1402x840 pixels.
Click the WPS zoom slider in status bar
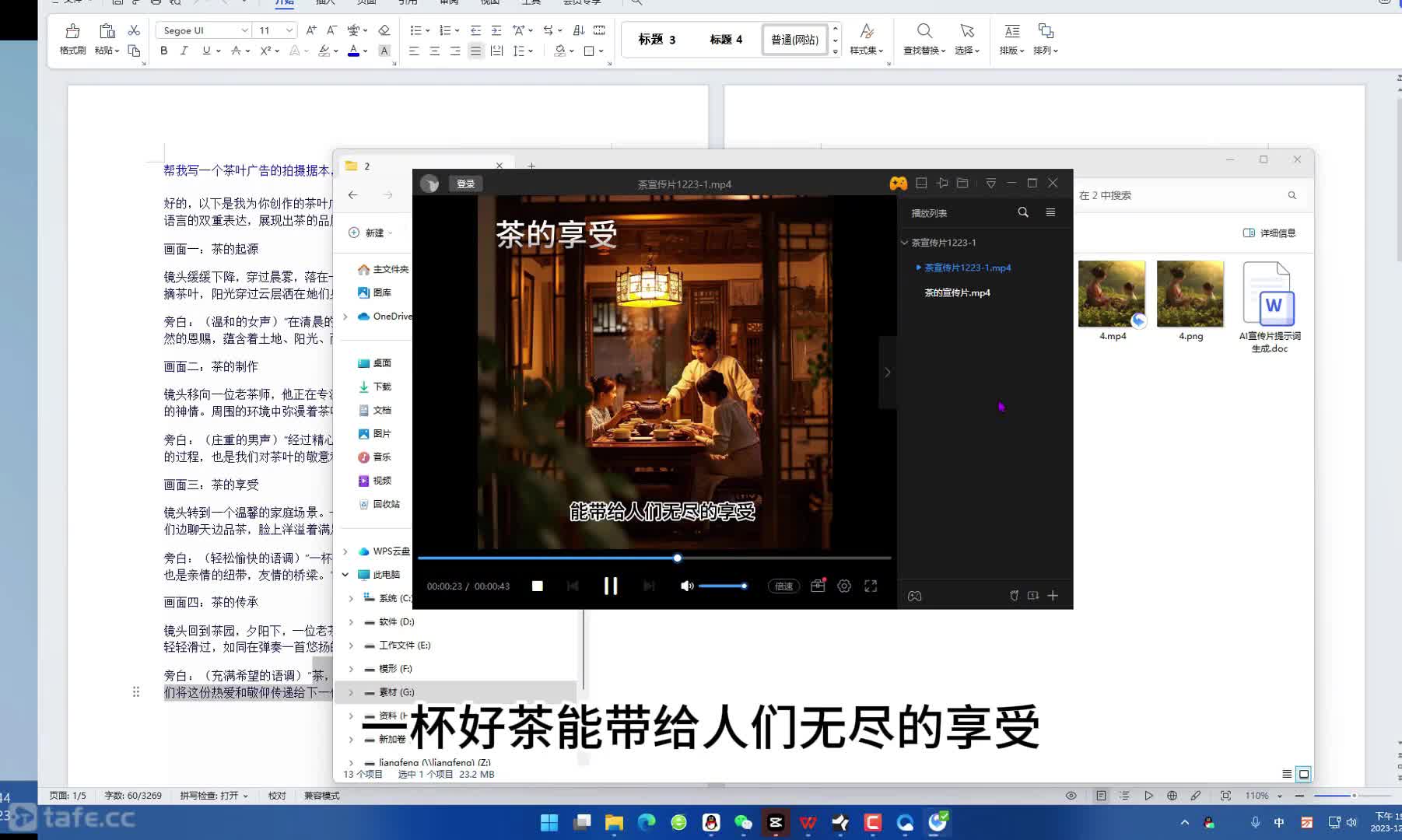pyautogui.click(x=1352, y=796)
